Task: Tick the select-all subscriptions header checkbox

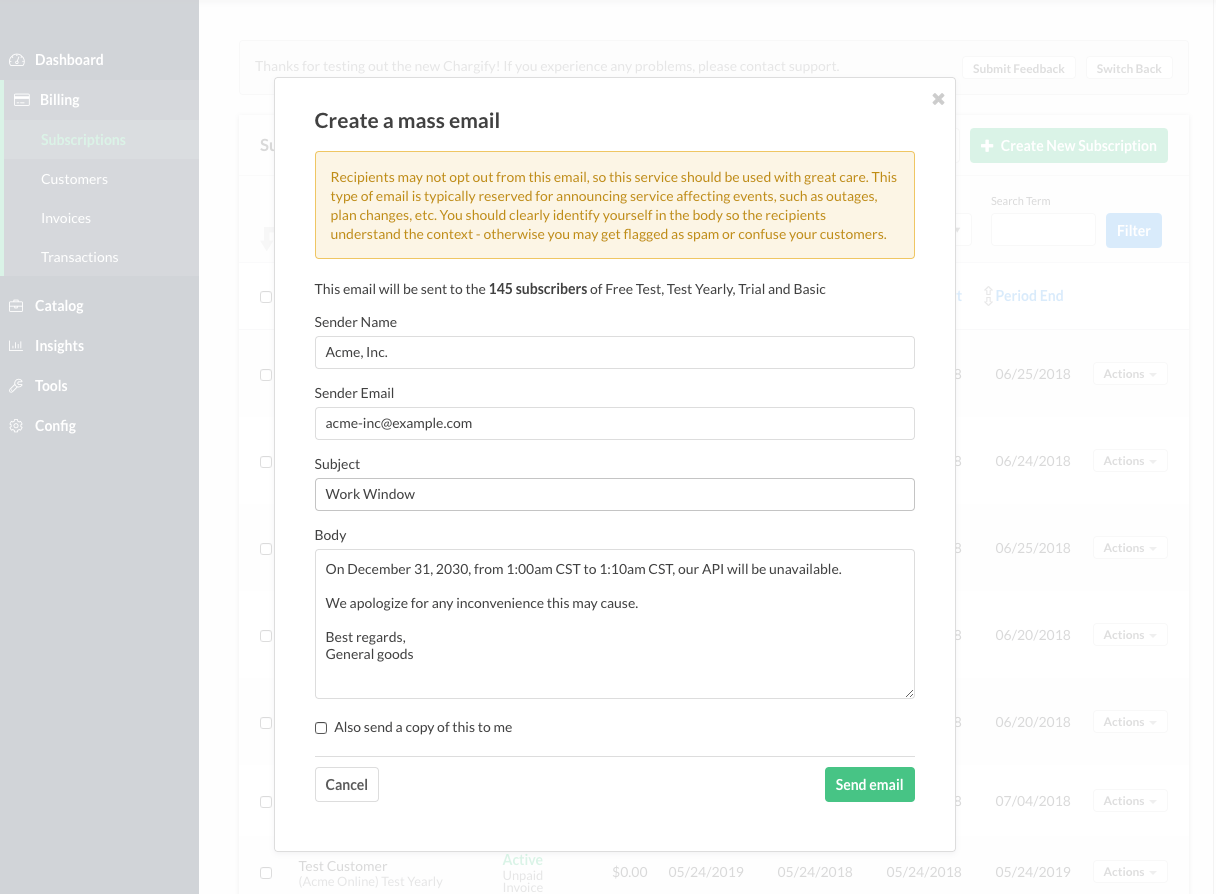Action: [x=266, y=297]
